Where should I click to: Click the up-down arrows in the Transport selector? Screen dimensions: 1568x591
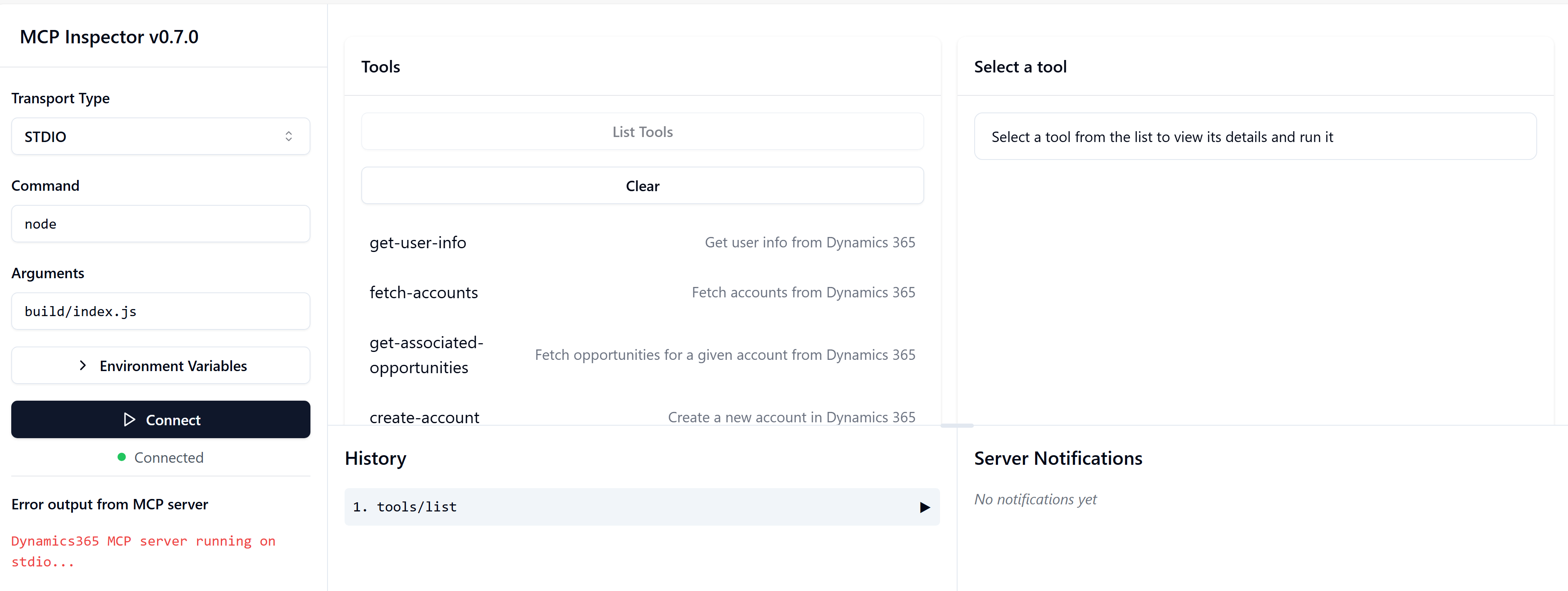[288, 136]
